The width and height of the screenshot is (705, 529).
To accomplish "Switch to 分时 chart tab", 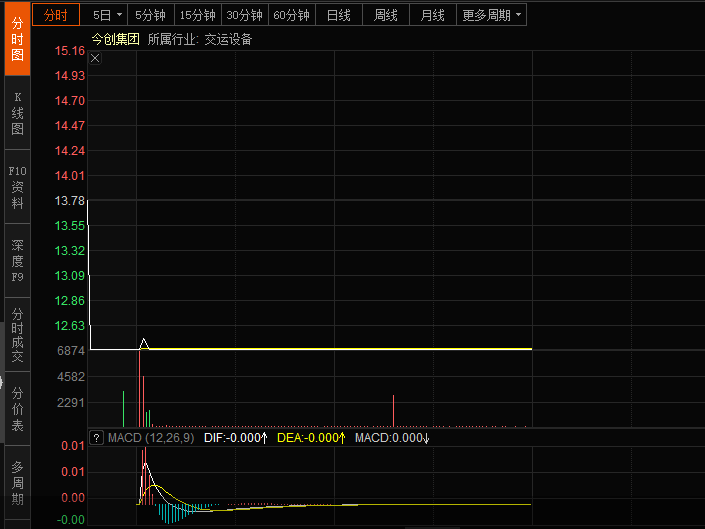I will [x=56, y=15].
